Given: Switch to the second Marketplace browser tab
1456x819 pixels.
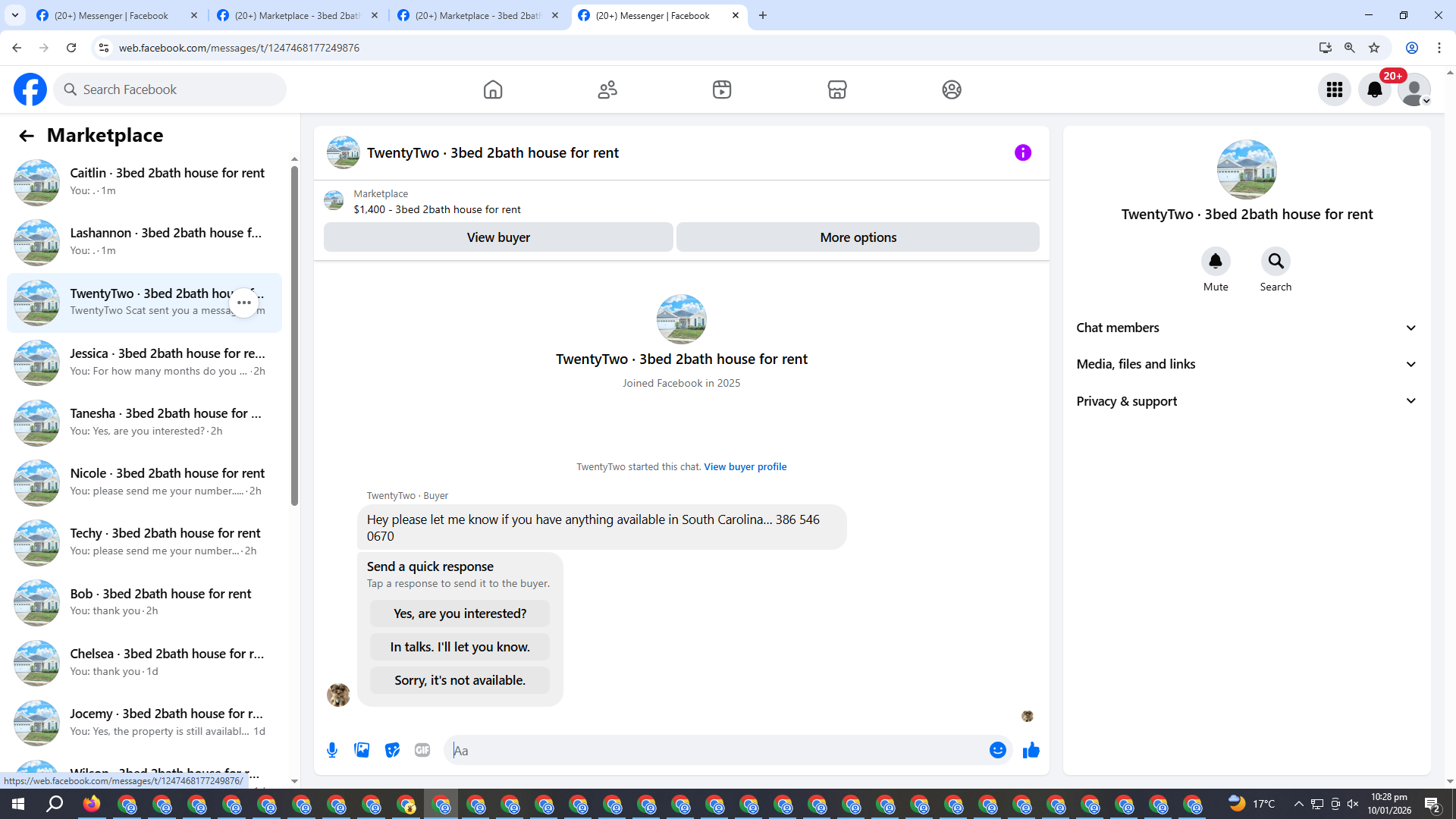Looking at the screenshot, I should pos(479,15).
